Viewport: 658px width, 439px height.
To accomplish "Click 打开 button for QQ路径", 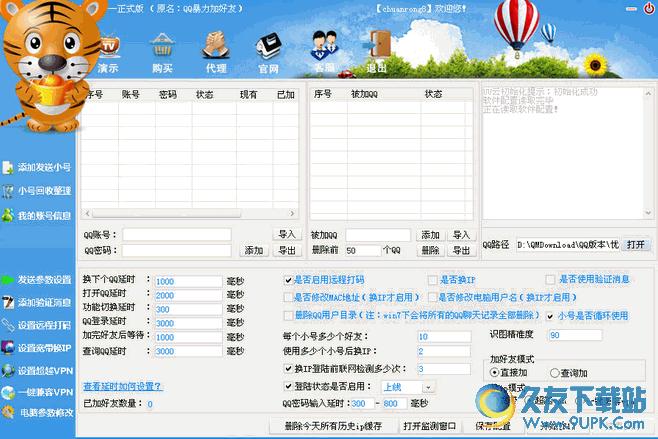I will [x=636, y=245].
